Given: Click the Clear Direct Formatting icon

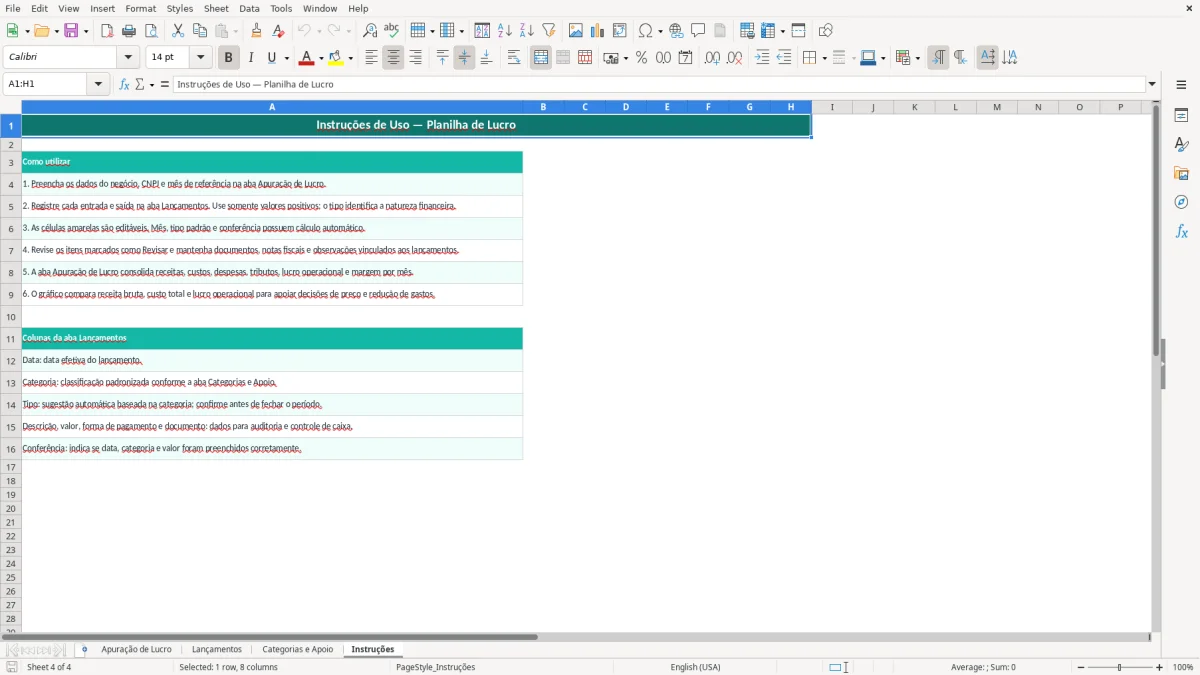Looking at the screenshot, I should coord(279,31).
